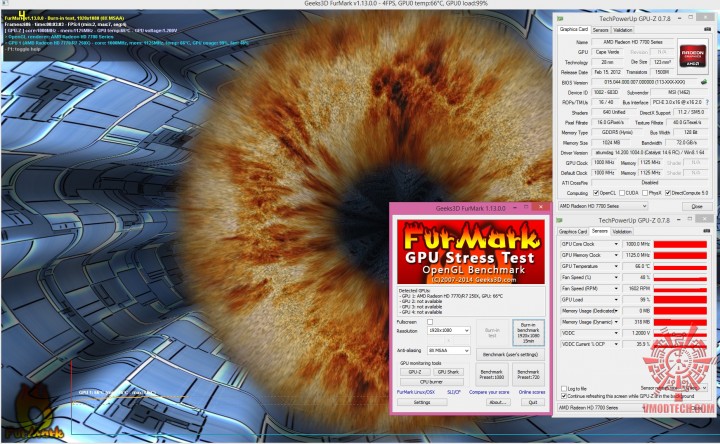
Task: Launch GPU-Z from FurMark monitoring tools
Action: click(x=415, y=372)
